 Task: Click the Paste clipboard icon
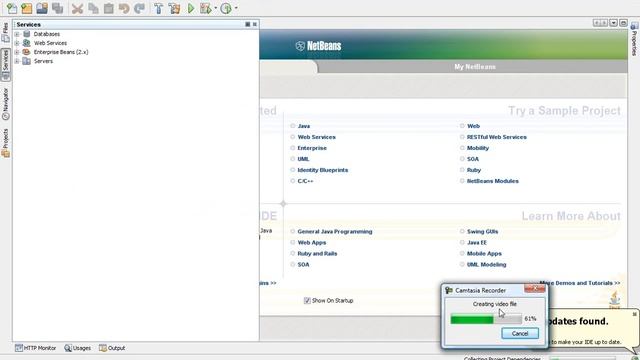[x=109, y=8]
